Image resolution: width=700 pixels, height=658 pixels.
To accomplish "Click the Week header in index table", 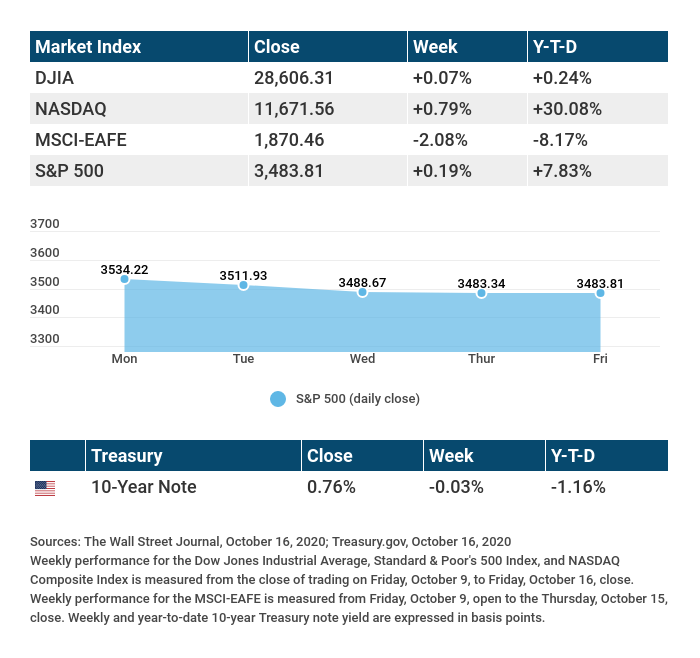I will point(435,47).
